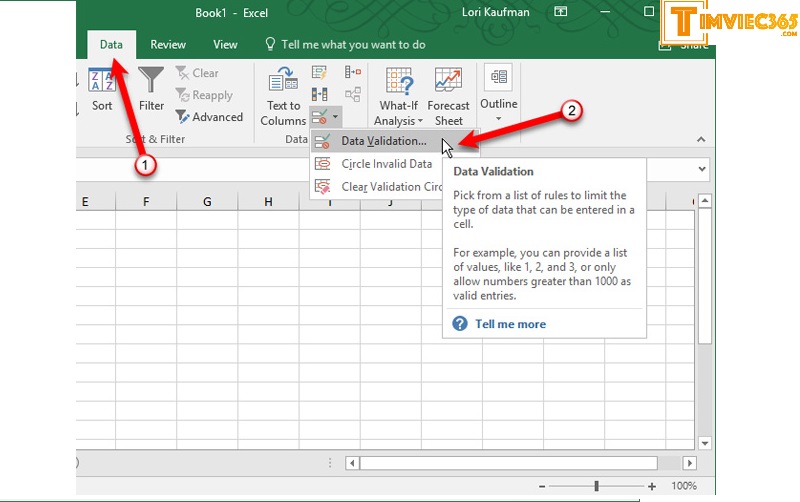
Task: Click the Consolidate icon
Action: click(352, 72)
